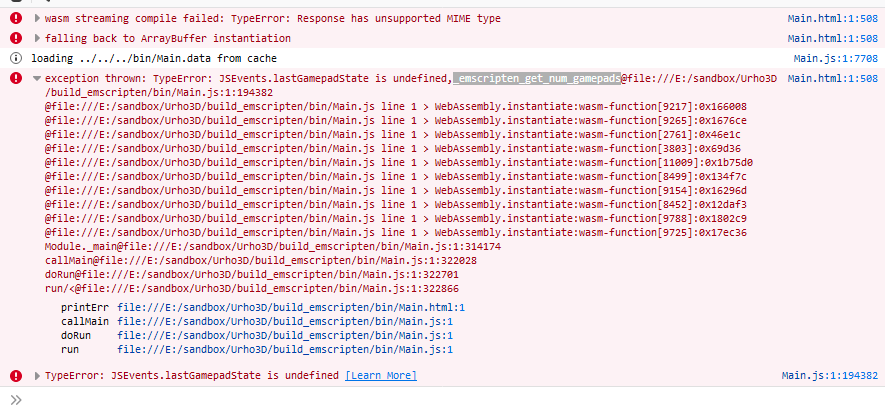885x410 pixels.
Task: Click the wasm-function[9154]:0x16296d stack line
Action: (x=396, y=190)
